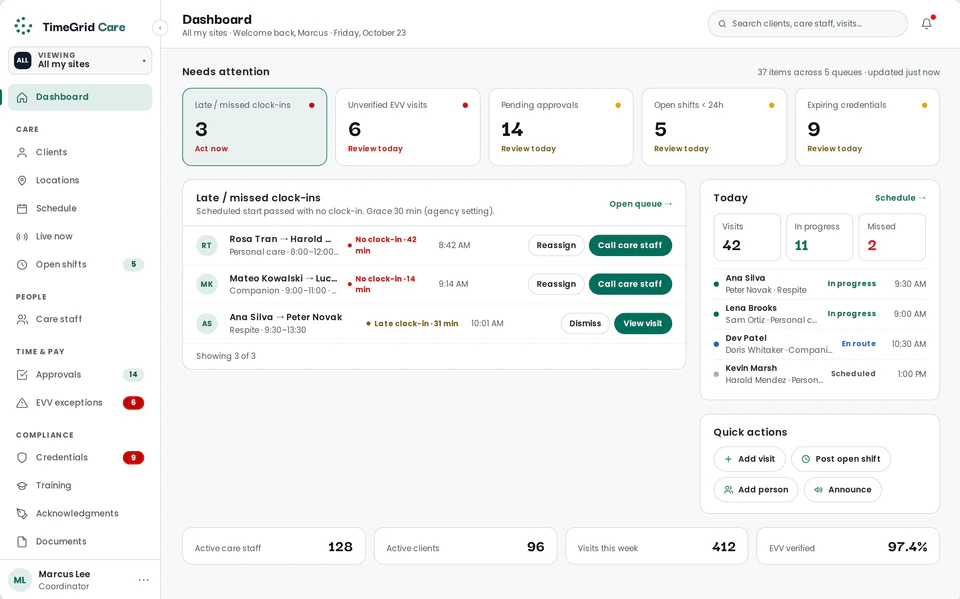Navigate to Training section
960x599 pixels.
click(80, 486)
